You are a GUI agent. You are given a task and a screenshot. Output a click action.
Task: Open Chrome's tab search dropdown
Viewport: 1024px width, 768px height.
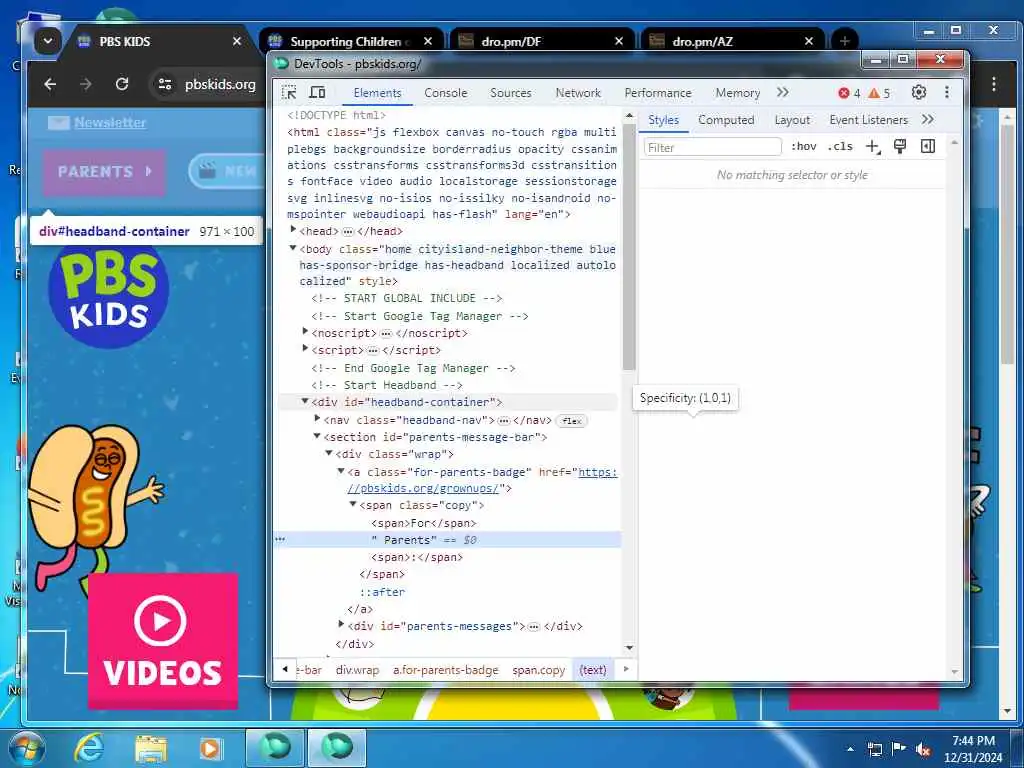(x=48, y=41)
